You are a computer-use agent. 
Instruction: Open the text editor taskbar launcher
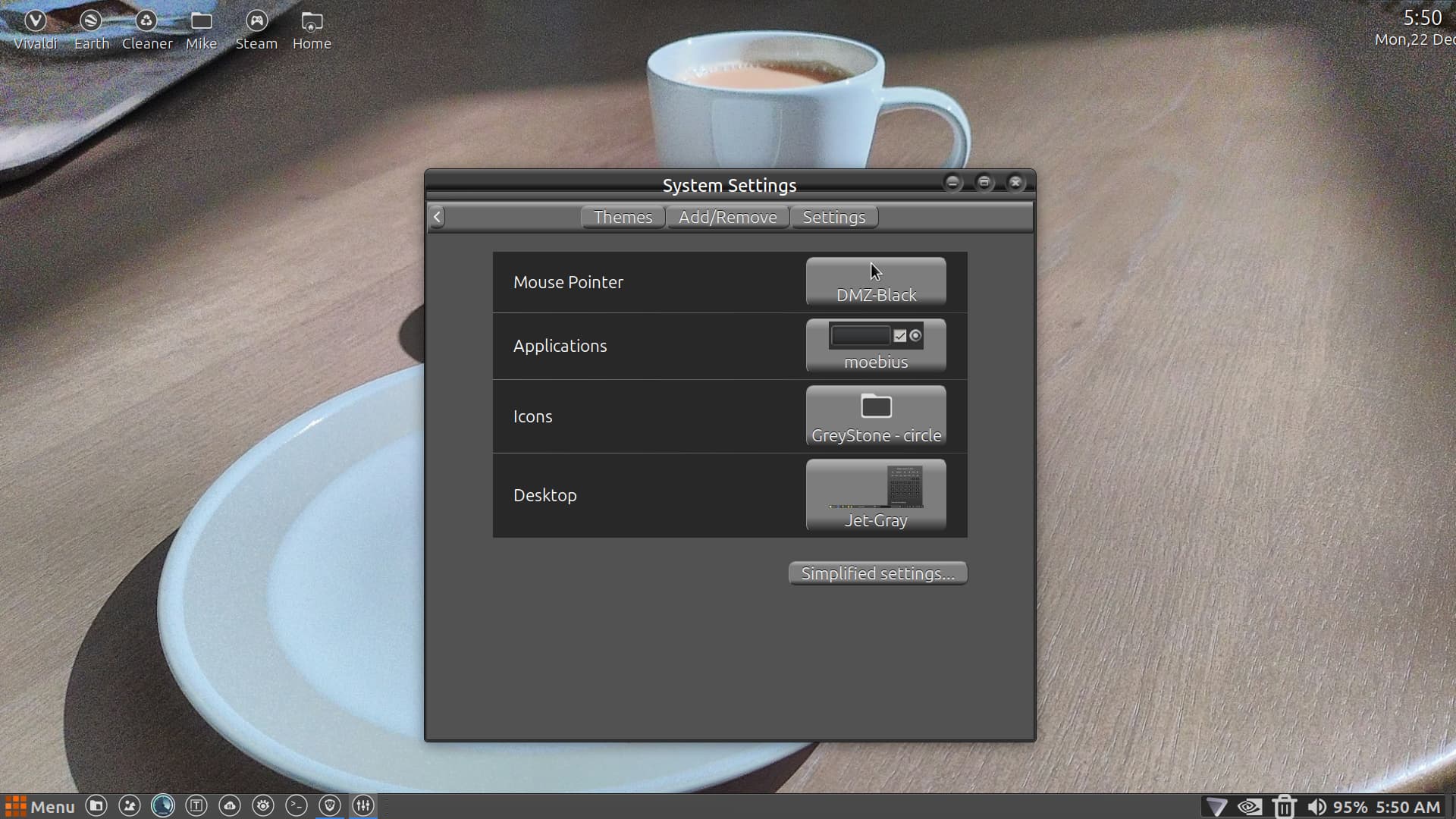click(196, 806)
